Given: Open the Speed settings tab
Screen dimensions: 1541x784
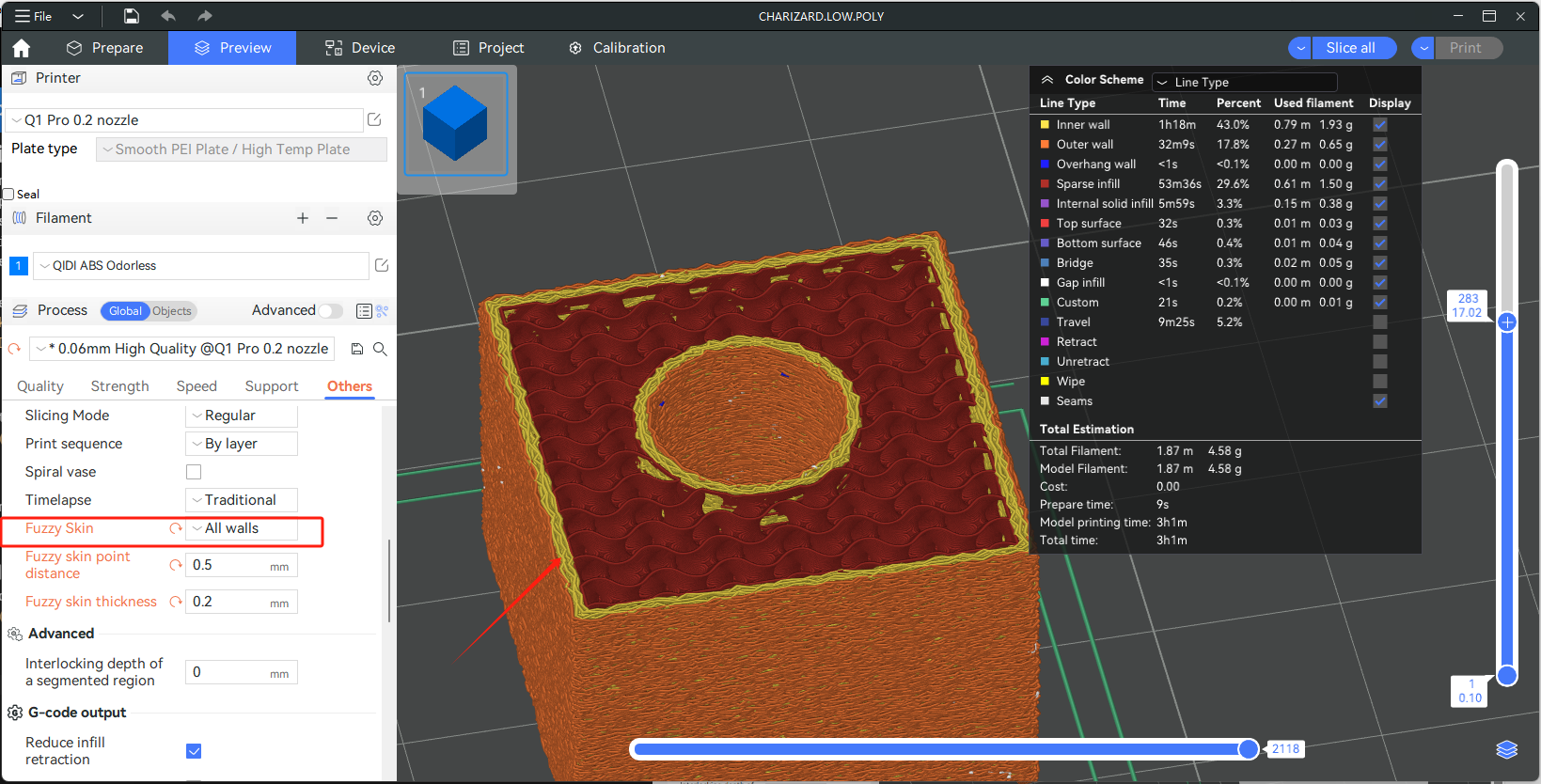Looking at the screenshot, I should (197, 386).
